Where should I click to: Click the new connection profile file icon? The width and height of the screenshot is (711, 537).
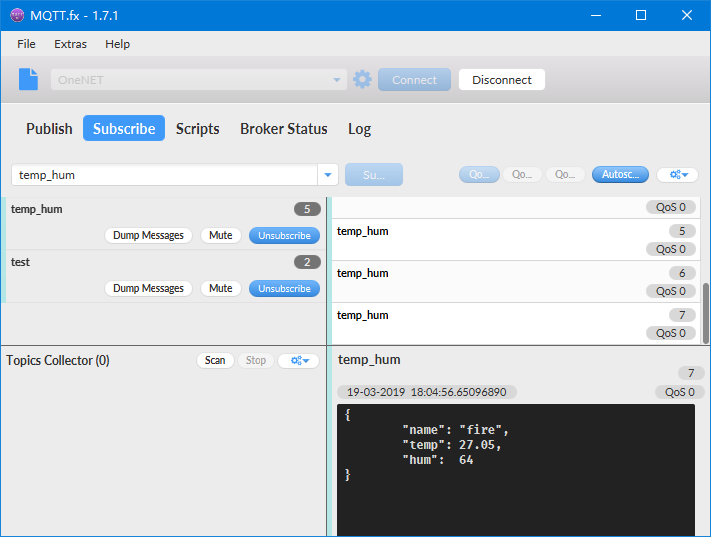(28, 79)
